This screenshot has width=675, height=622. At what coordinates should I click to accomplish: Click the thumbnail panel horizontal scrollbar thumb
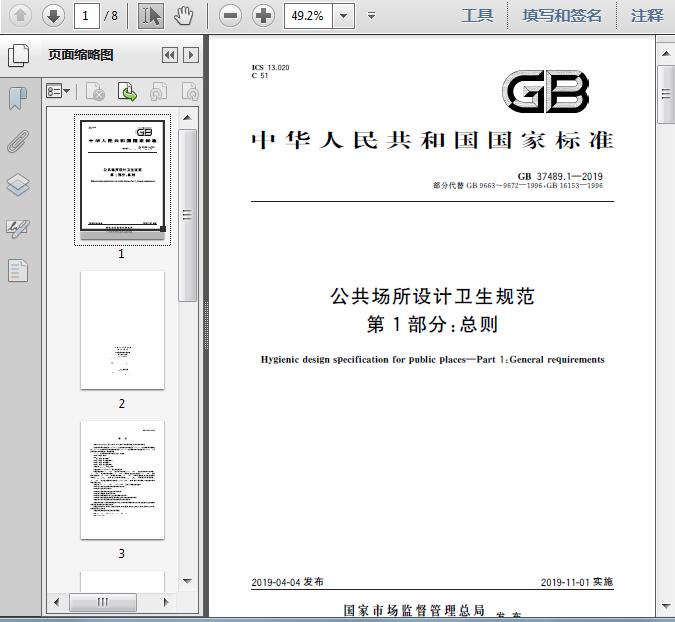pyautogui.click(x=103, y=602)
